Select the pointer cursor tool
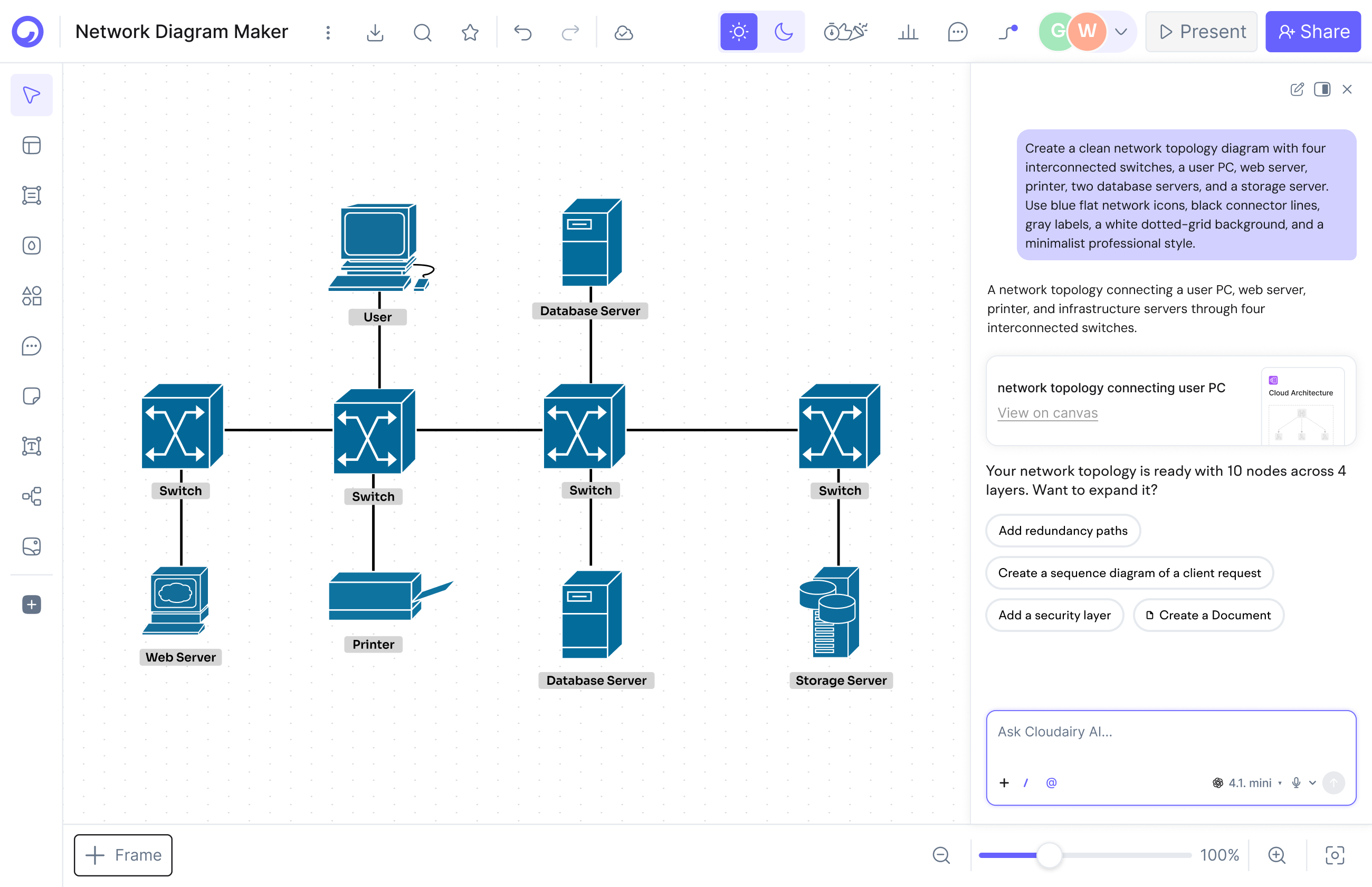The image size is (1372, 887). (x=32, y=95)
